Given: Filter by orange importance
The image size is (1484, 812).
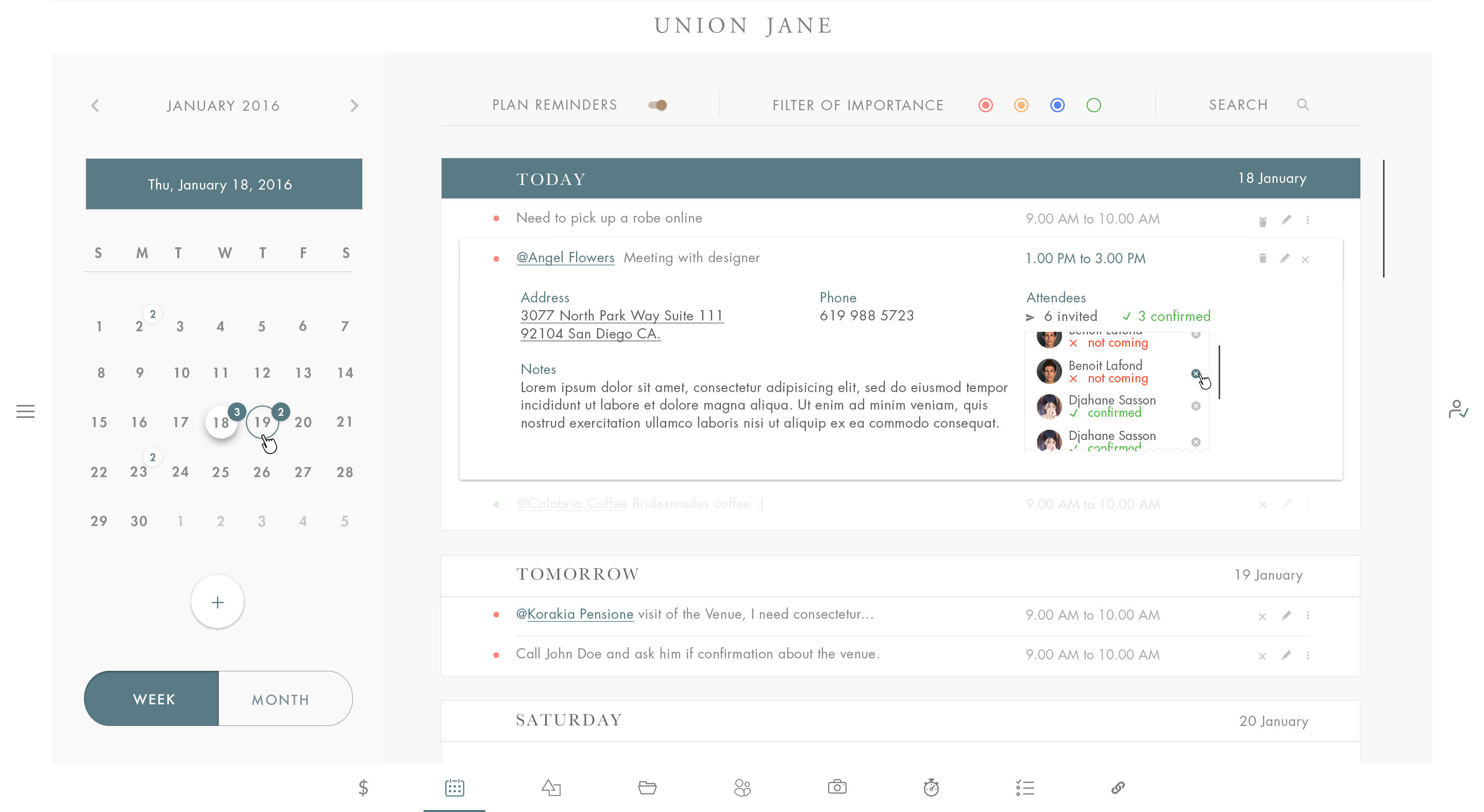Looking at the screenshot, I should (x=1021, y=105).
